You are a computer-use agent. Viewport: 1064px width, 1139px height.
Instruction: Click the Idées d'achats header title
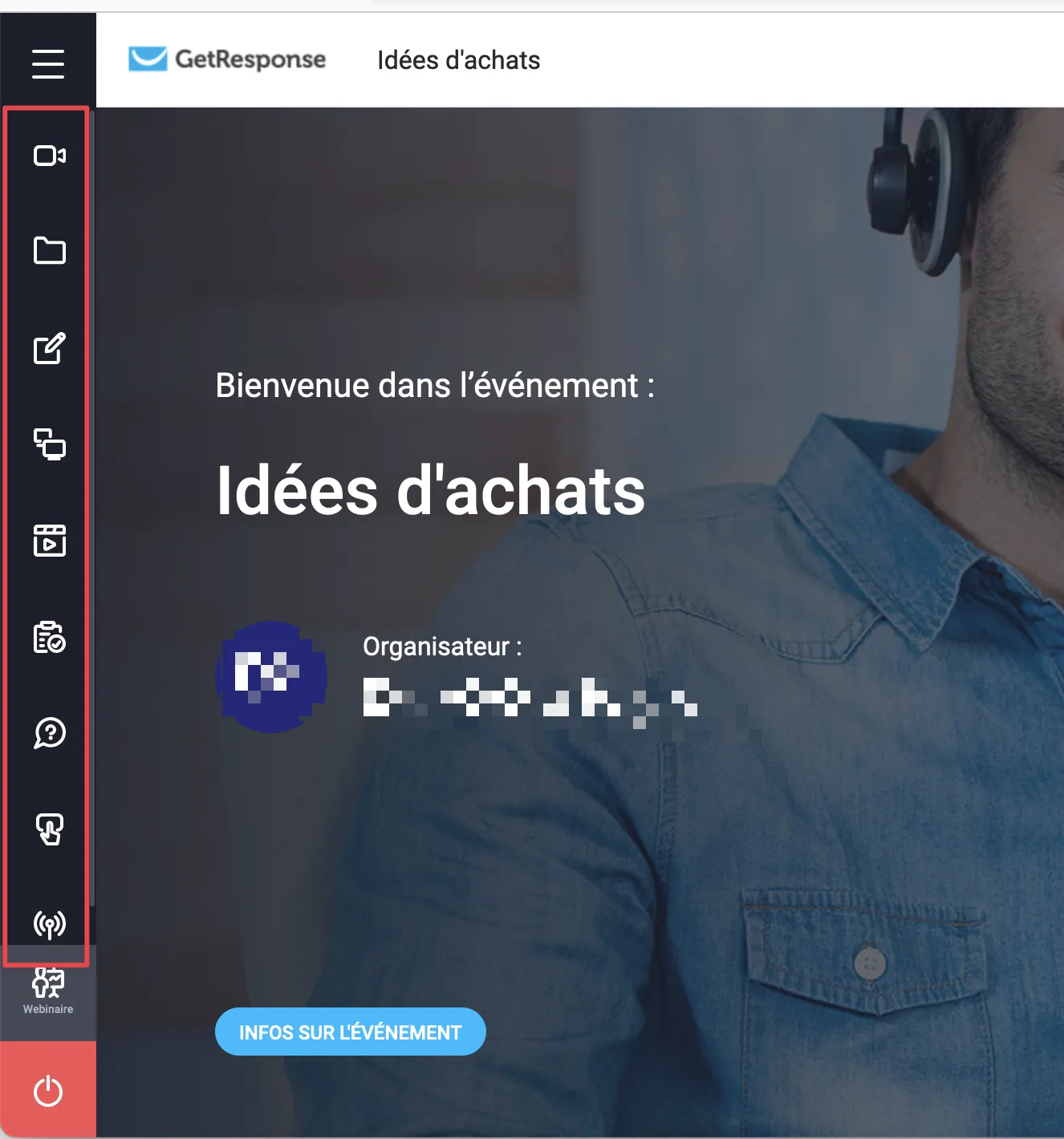click(458, 60)
